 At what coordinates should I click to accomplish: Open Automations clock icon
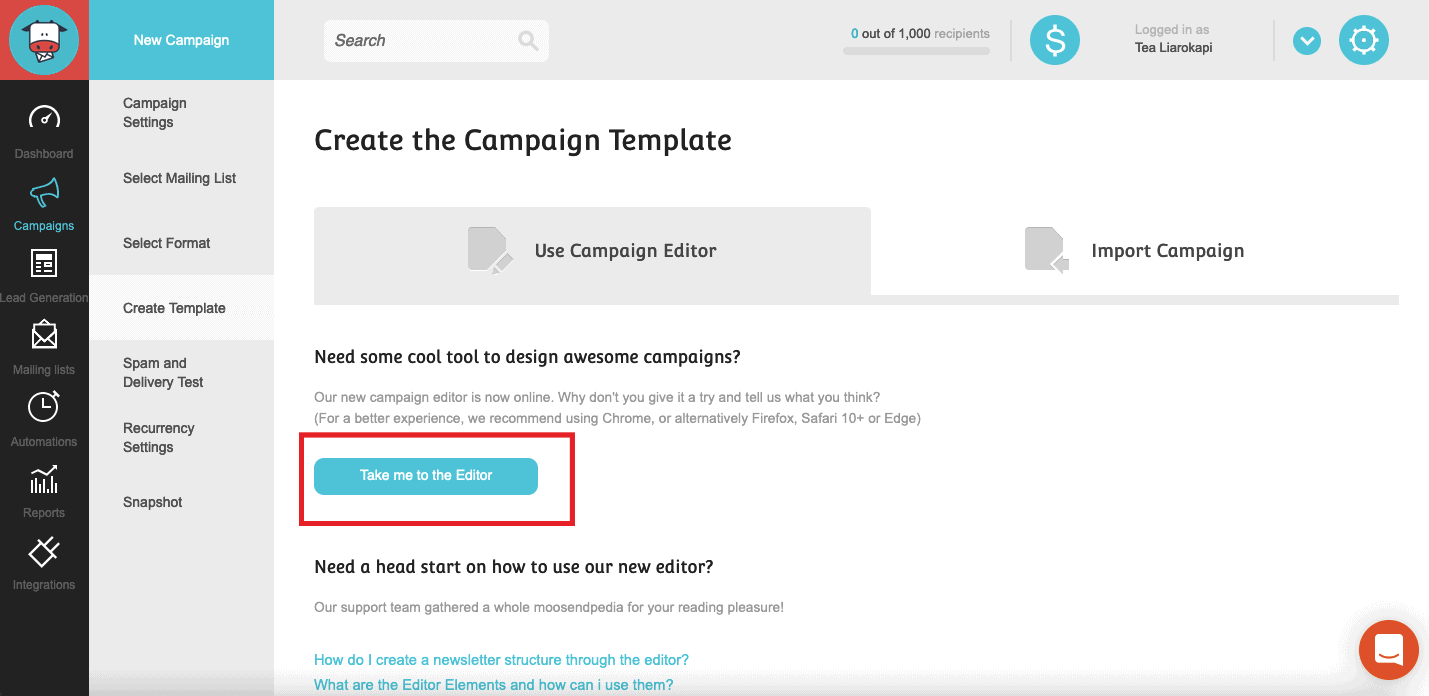[44, 406]
